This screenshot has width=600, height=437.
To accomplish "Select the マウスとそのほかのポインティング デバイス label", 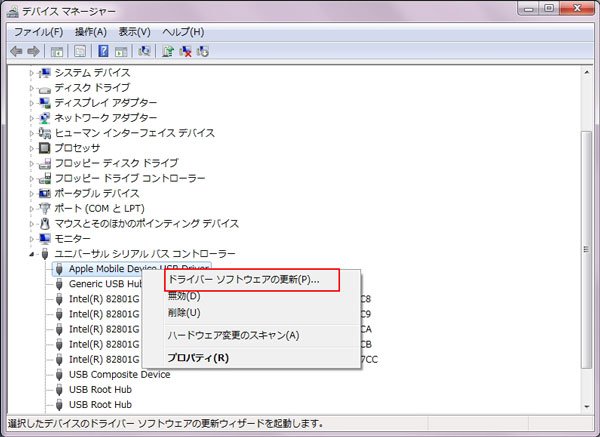I will [147, 223].
